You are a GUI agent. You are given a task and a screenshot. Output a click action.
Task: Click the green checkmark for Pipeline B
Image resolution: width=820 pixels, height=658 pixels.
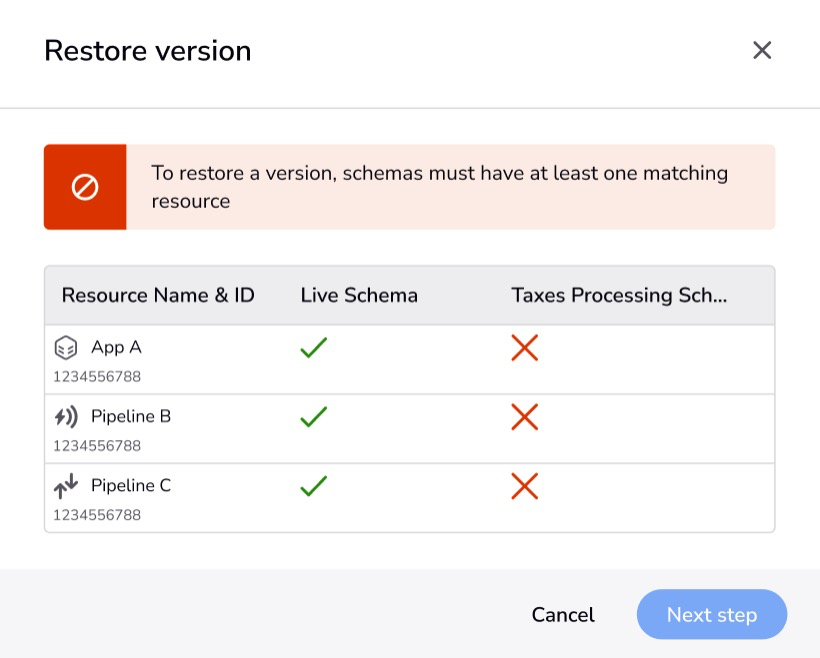tap(314, 417)
